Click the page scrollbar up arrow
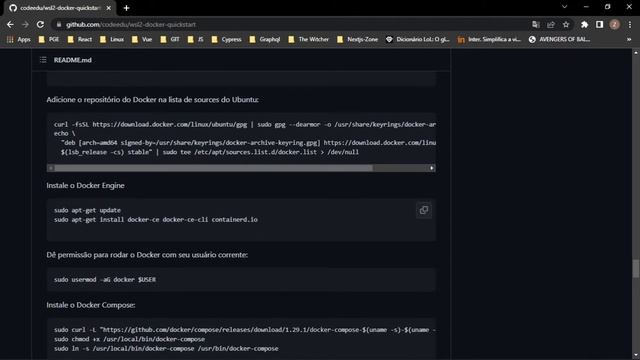 (636, 53)
